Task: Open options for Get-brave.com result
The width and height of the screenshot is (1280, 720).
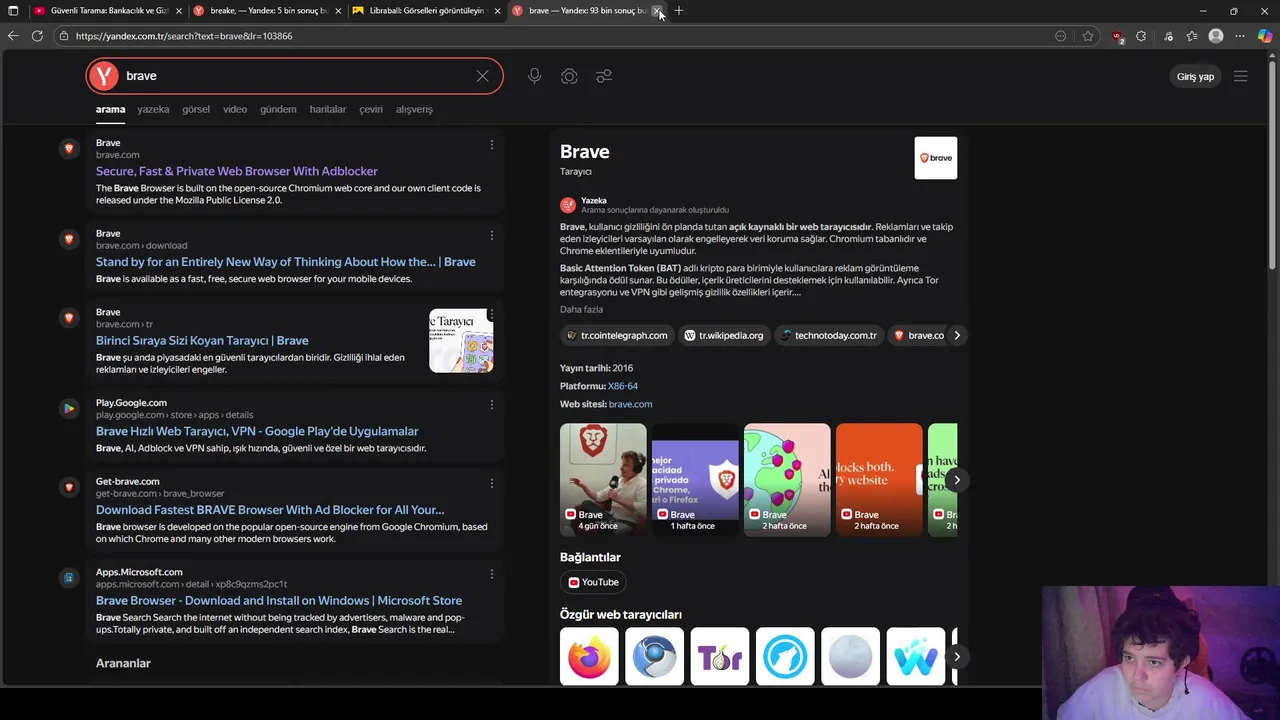Action: [x=491, y=484]
